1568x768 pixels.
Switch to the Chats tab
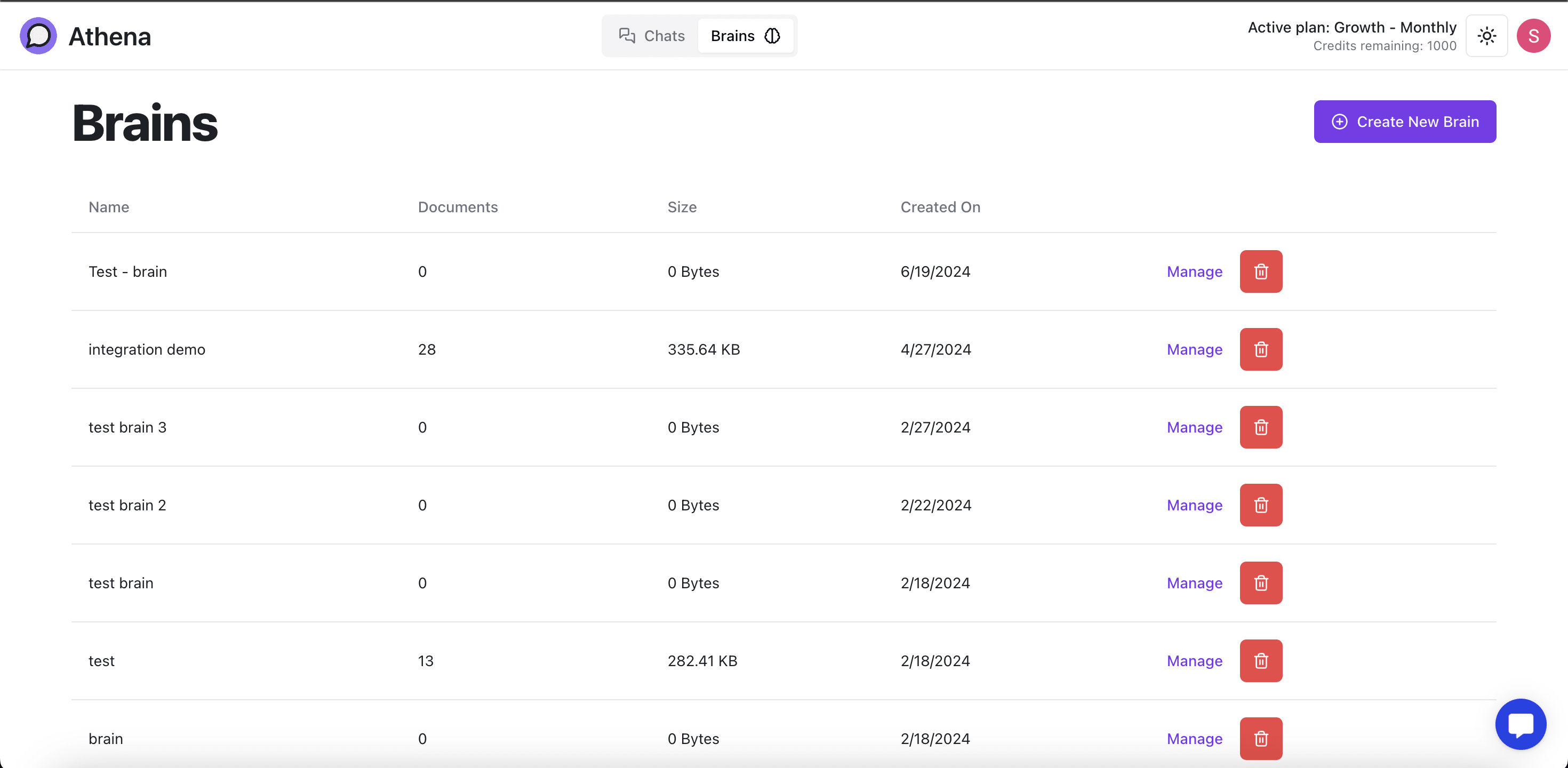point(651,36)
